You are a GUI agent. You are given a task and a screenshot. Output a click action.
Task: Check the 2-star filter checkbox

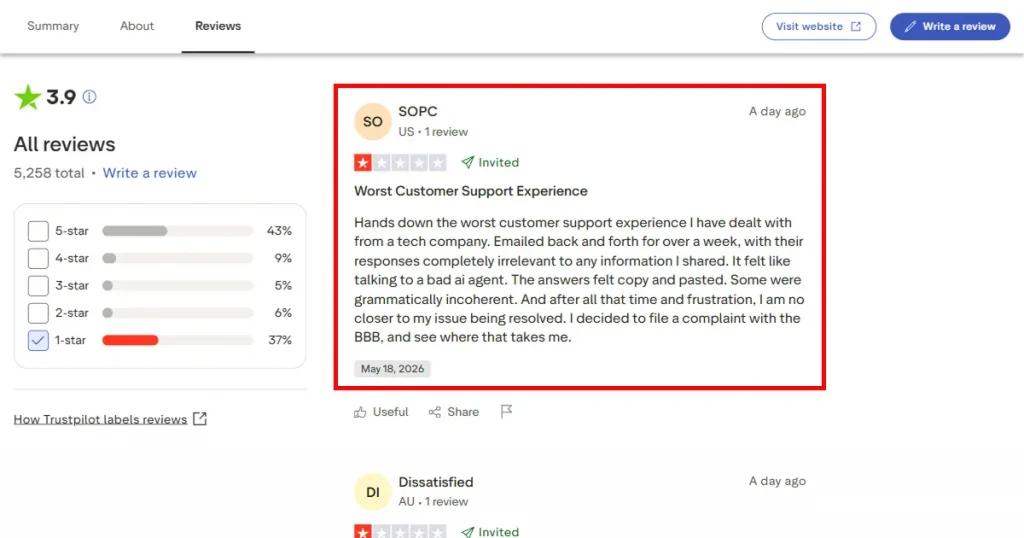click(x=38, y=313)
